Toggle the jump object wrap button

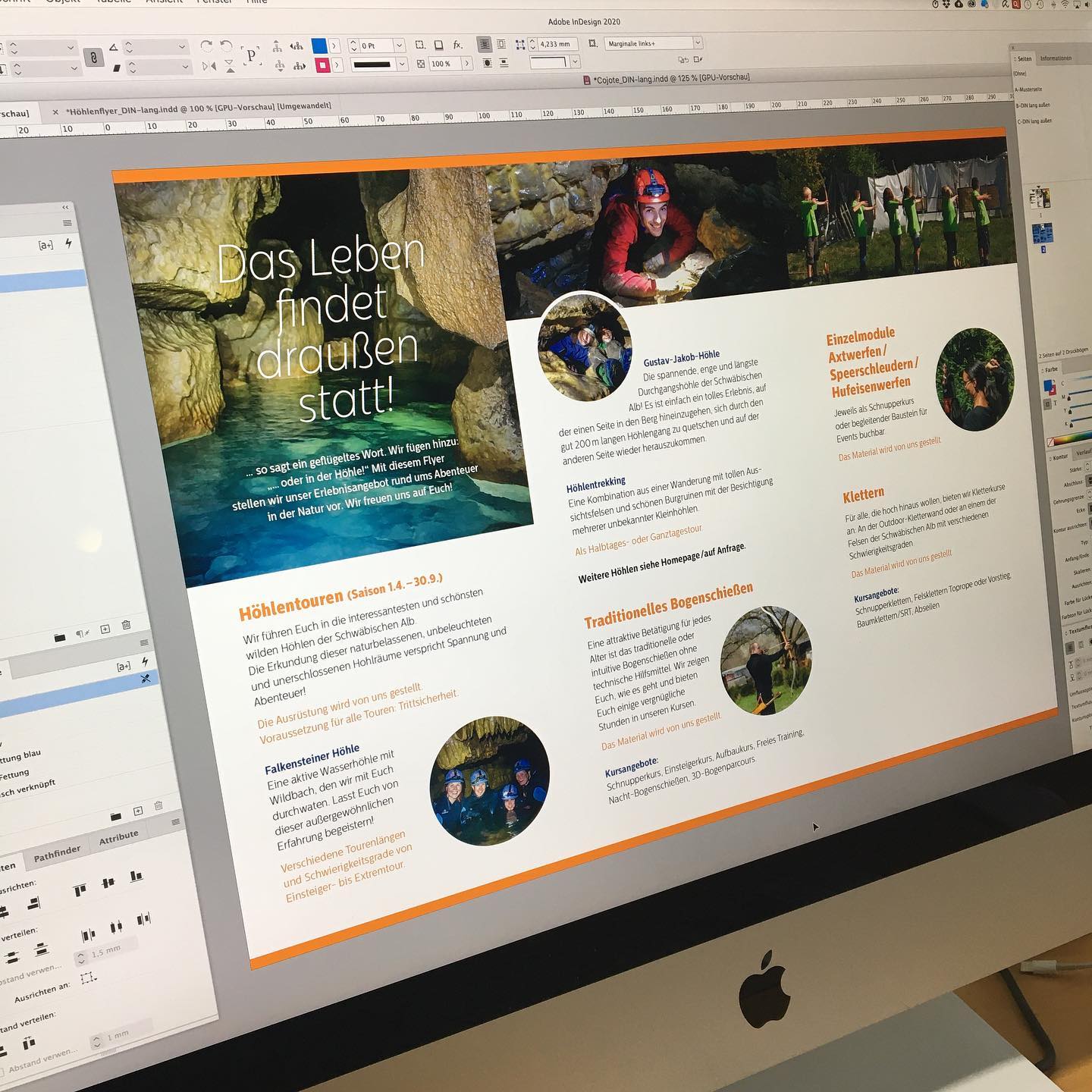504,63
